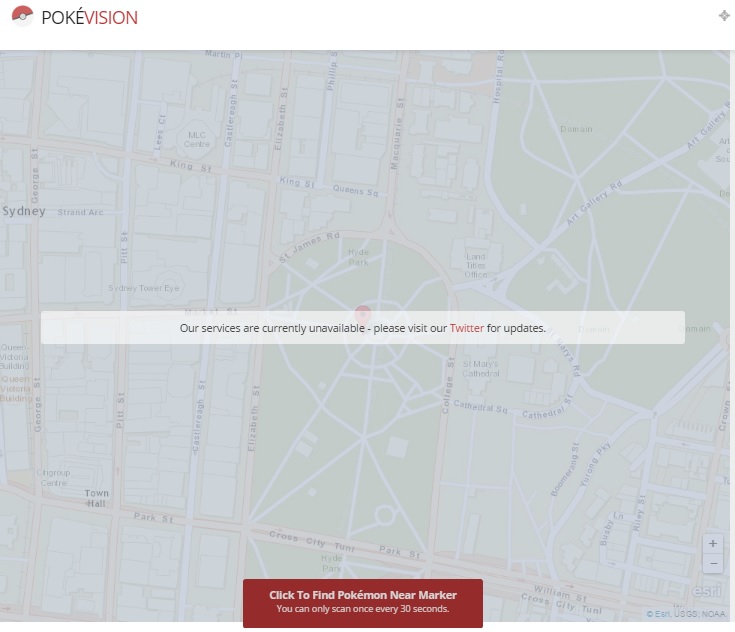The height and width of the screenshot is (632, 735).
Task: Click the William St street label
Action: pos(560,594)
